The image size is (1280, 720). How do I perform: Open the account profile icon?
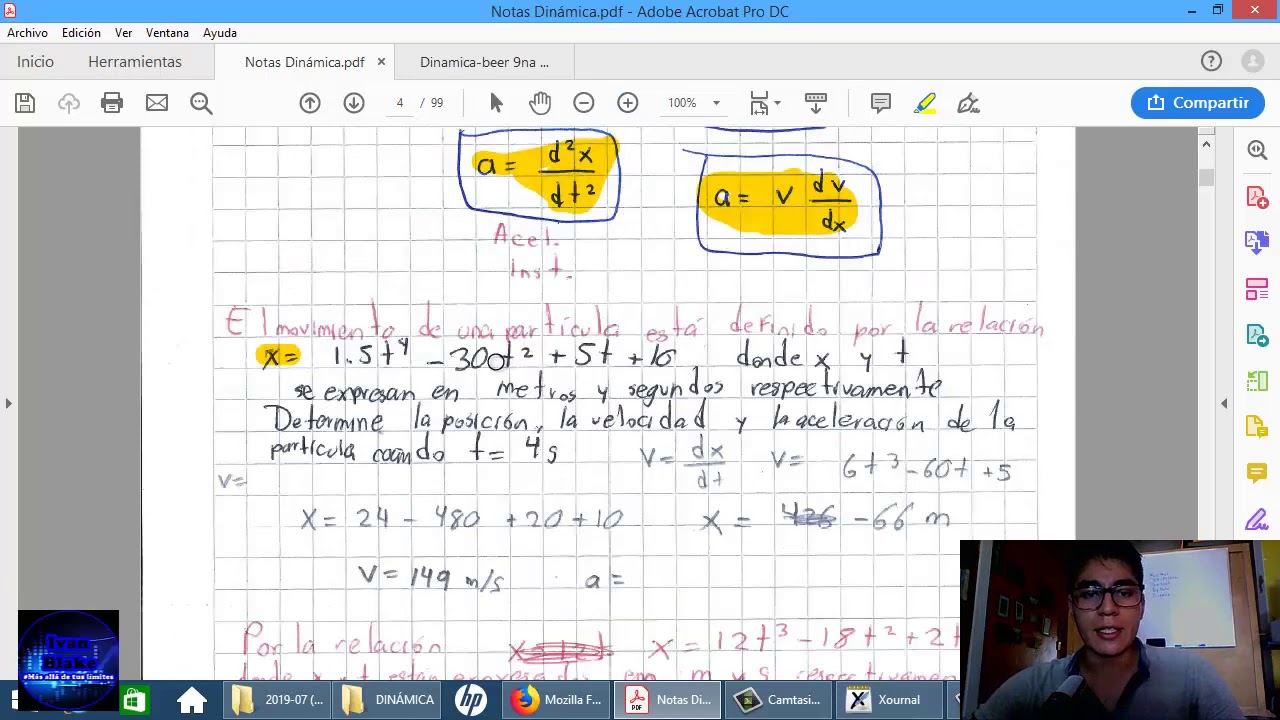pyautogui.click(x=1253, y=62)
